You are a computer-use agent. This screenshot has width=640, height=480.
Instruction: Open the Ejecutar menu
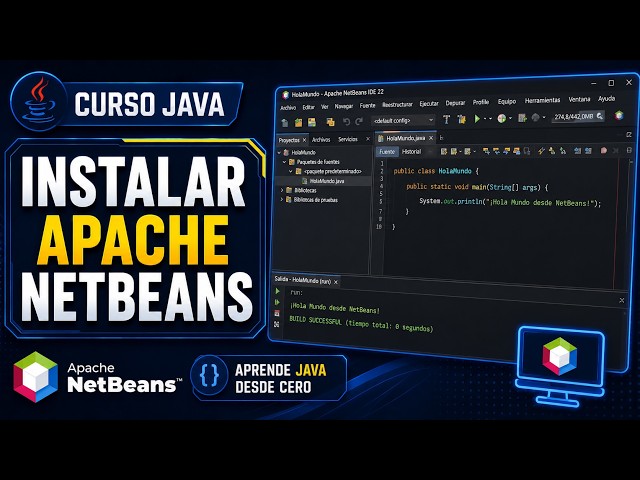point(429,104)
